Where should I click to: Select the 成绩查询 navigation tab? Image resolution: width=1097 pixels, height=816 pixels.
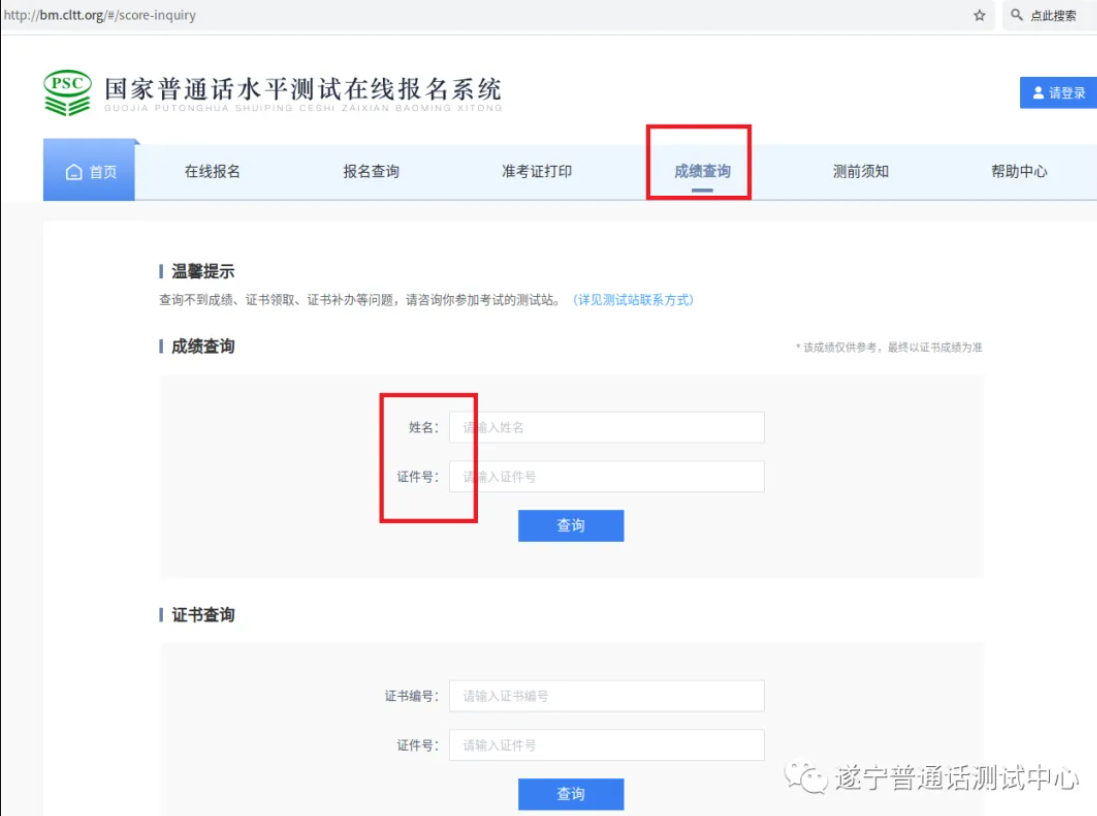[x=702, y=171]
